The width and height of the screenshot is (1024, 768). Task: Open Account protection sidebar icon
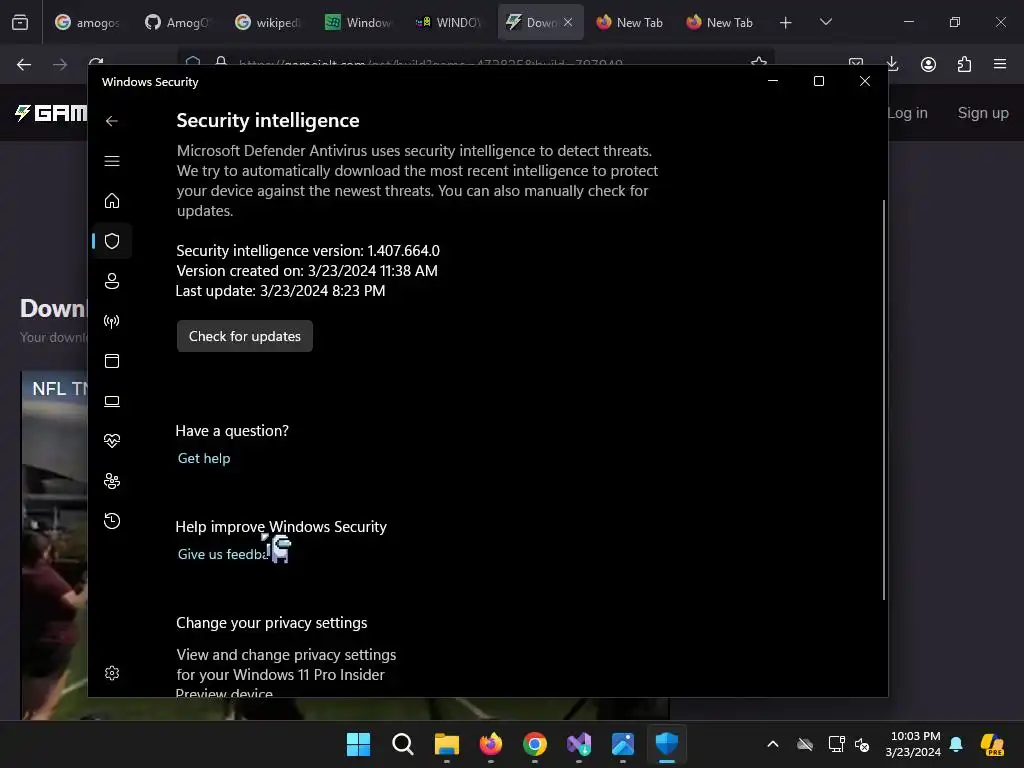(x=112, y=281)
